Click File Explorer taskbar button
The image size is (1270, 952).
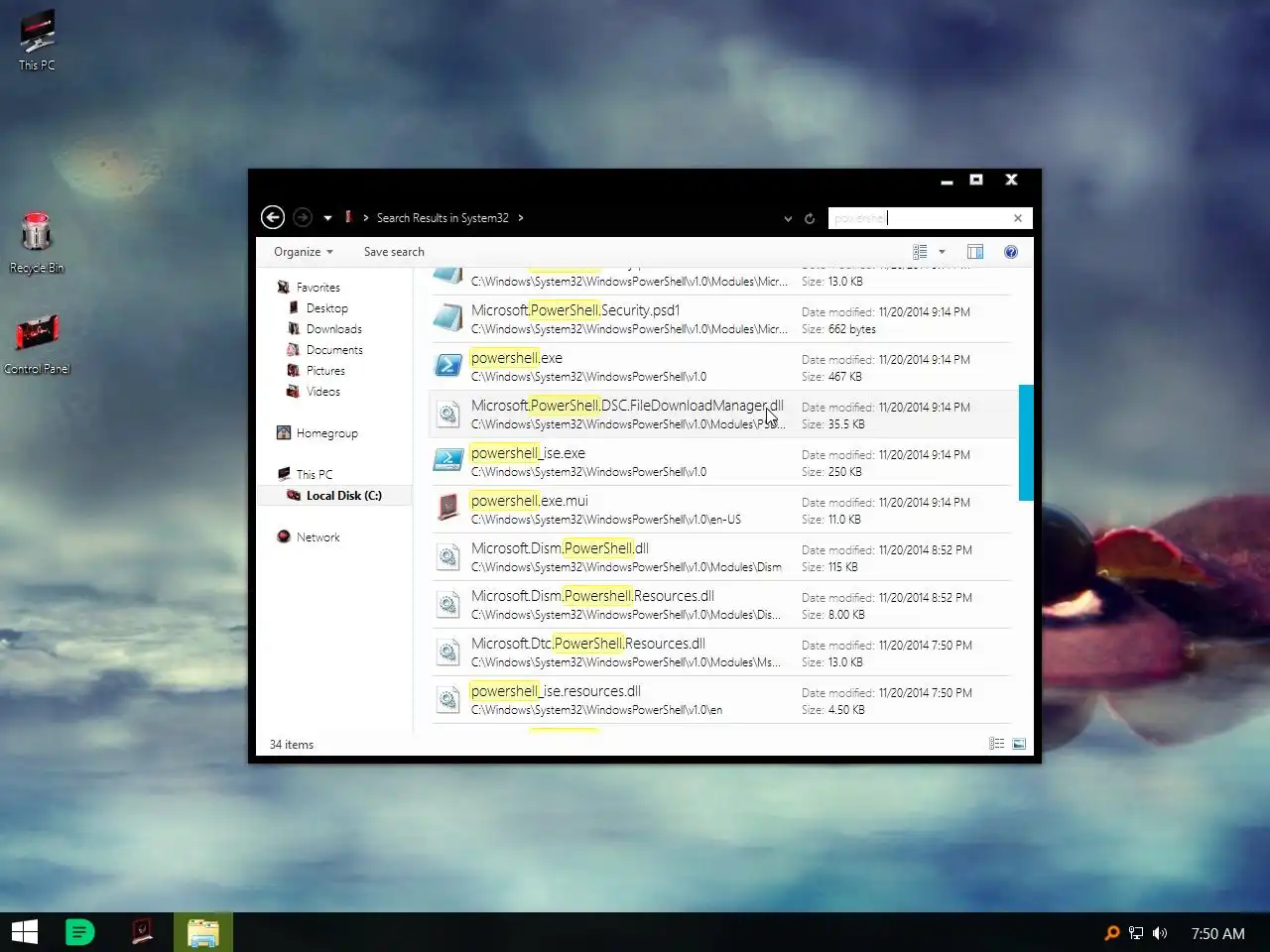tap(203, 932)
